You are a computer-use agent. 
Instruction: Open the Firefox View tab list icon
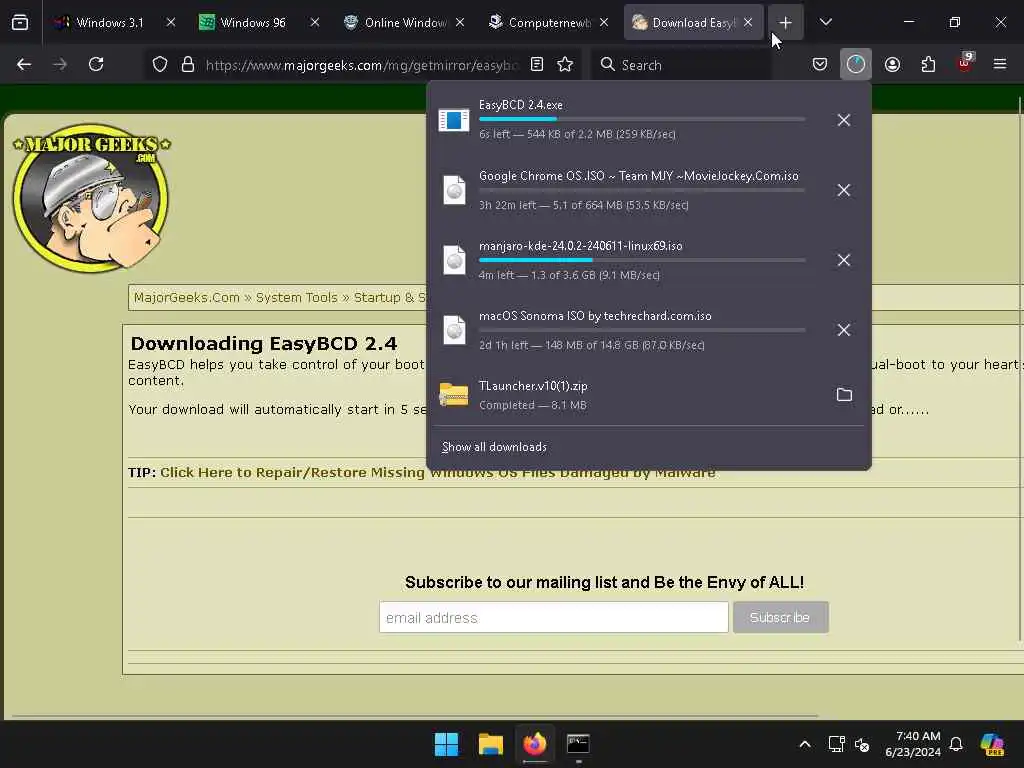coord(20,22)
